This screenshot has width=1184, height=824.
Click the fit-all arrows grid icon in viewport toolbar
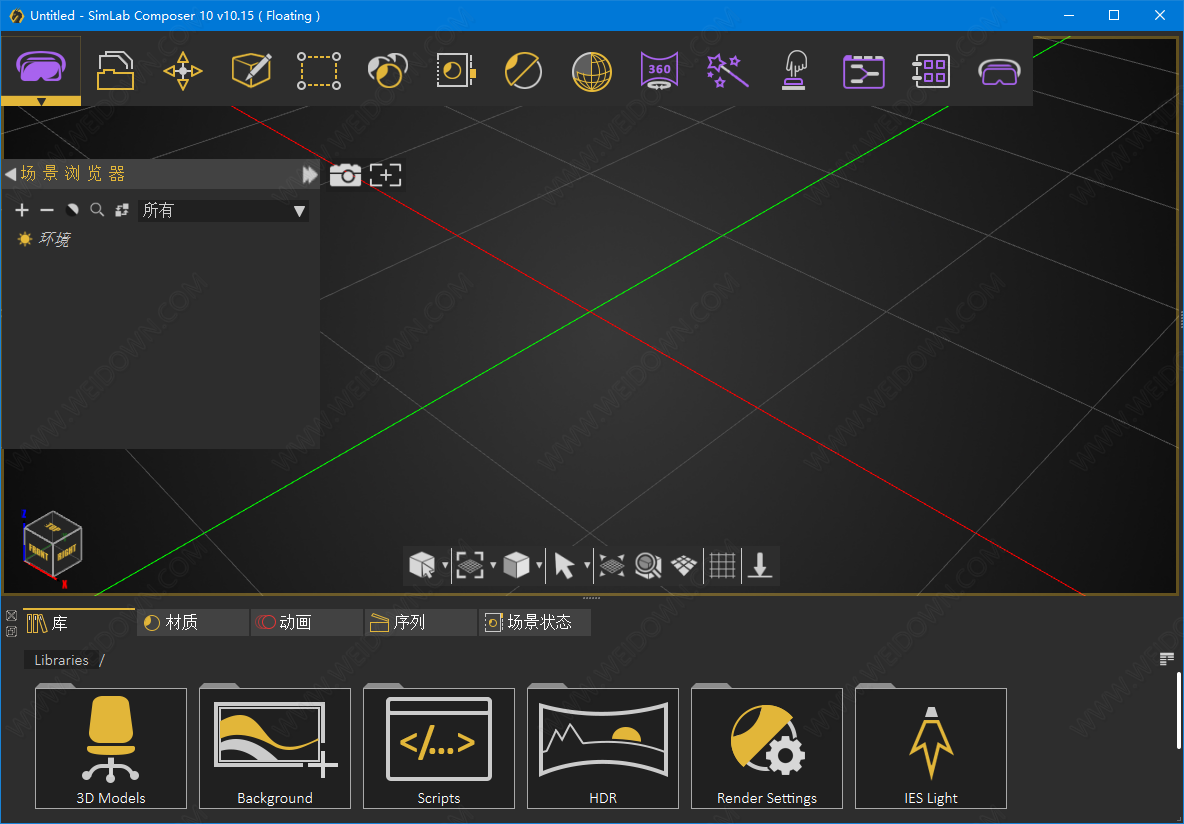[x=612, y=565]
